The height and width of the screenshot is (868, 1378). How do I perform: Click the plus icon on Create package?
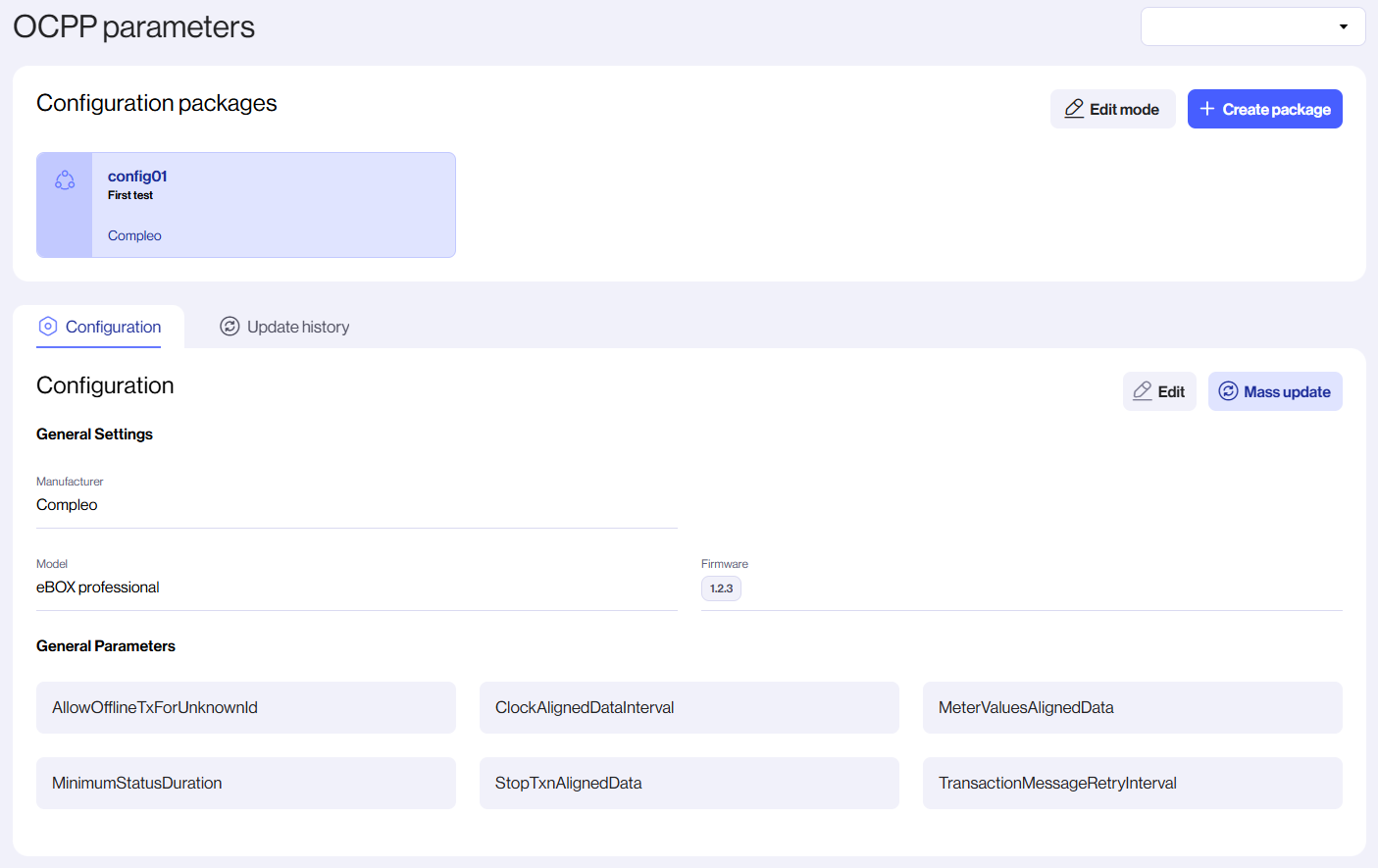(x=1207, y=109)
